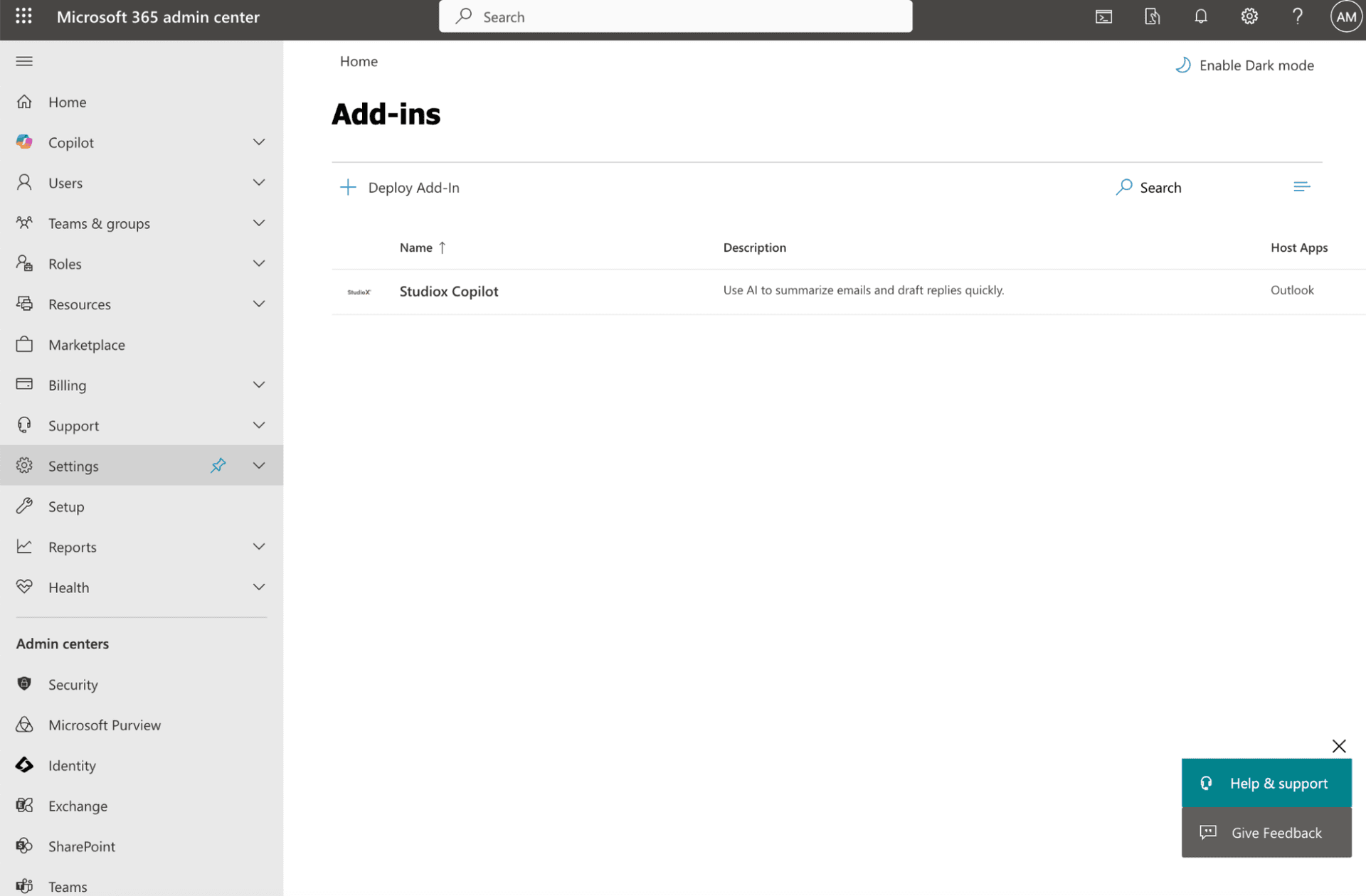Click the Help & support button
1366x896 pixels.
pyautogui.click(x=1266, y=783)
